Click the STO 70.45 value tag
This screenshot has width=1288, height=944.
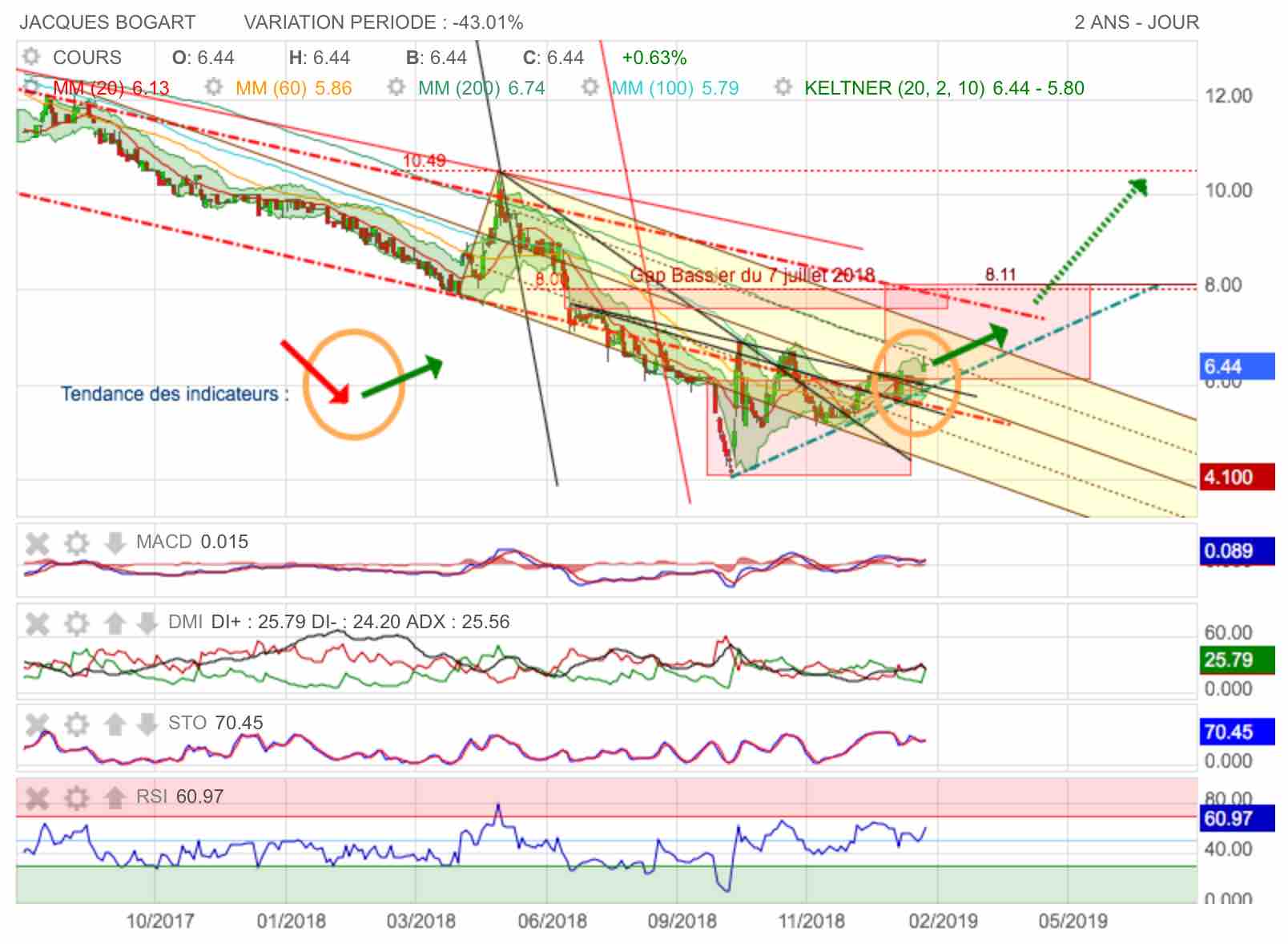coord(1238,732)
